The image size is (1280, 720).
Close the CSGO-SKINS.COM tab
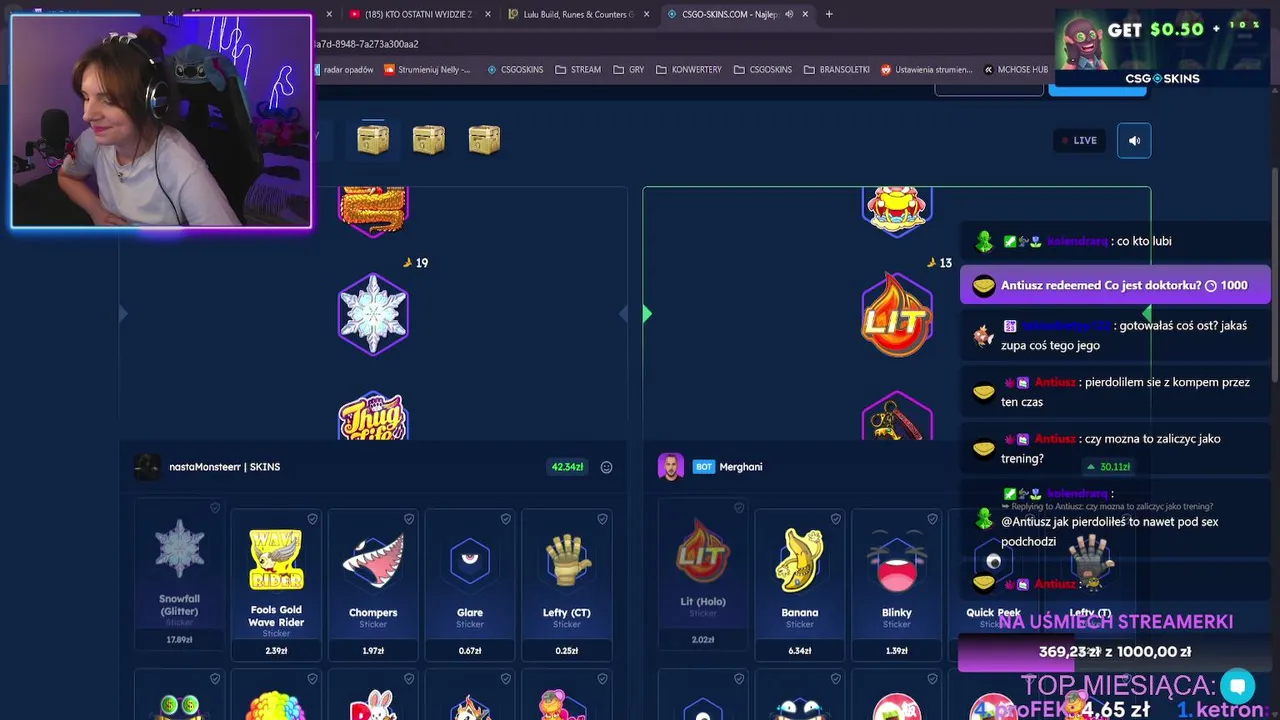805,14
